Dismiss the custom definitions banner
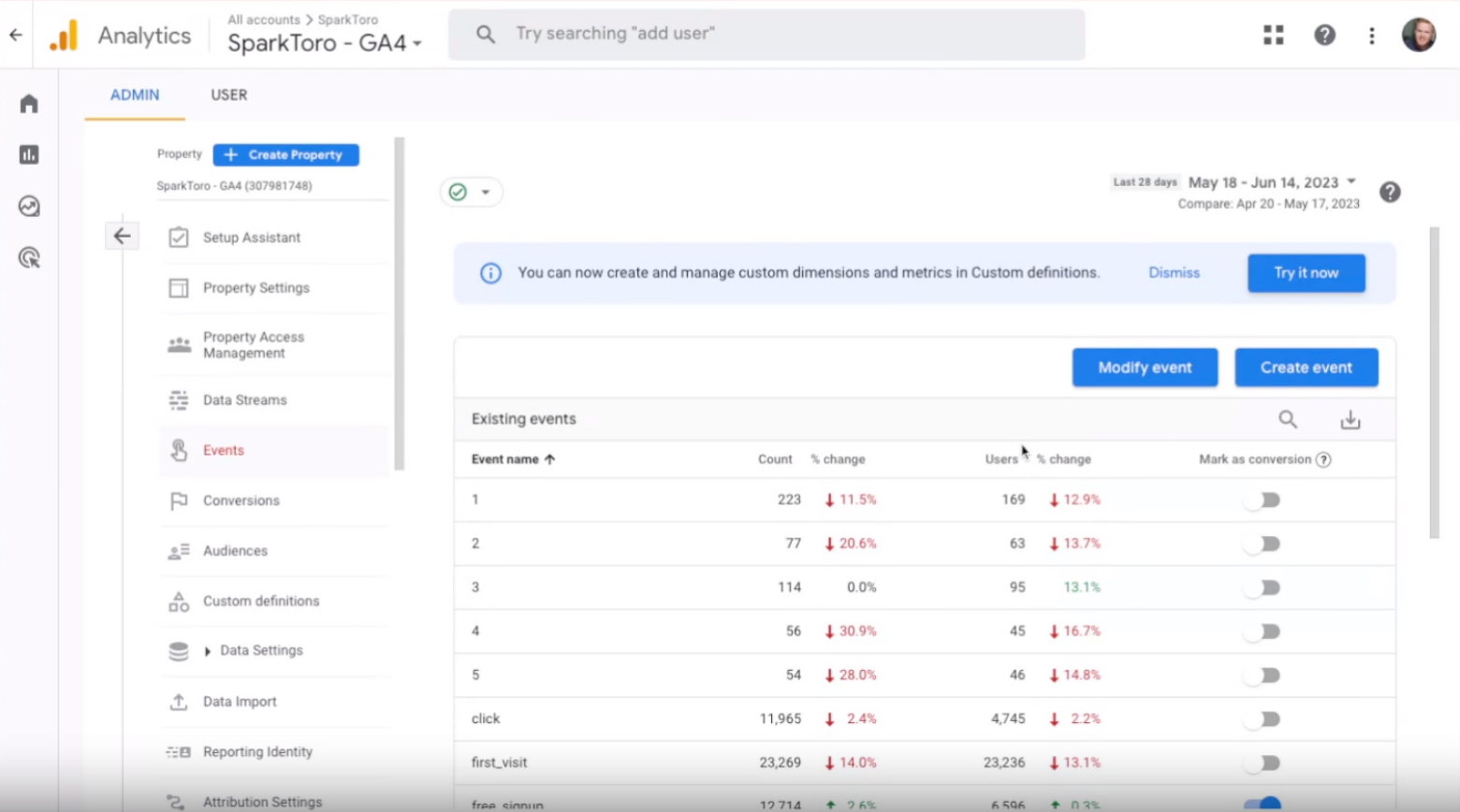The width and height of the screenshot is (1460, 812). [x=1174, y=273]
